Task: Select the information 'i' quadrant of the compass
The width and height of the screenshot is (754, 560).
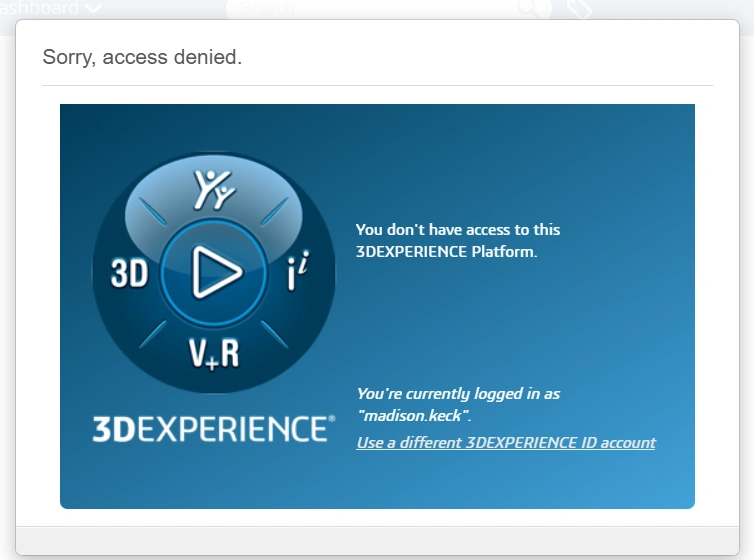Action: pos(298,272)
